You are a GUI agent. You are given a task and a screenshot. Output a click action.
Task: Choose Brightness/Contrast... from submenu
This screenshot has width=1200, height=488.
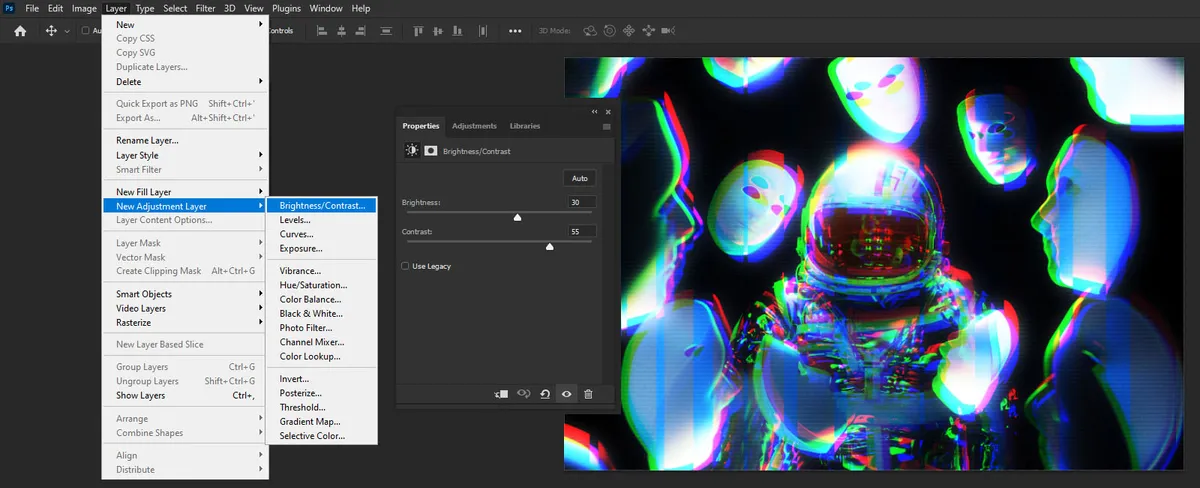point(322,206)
